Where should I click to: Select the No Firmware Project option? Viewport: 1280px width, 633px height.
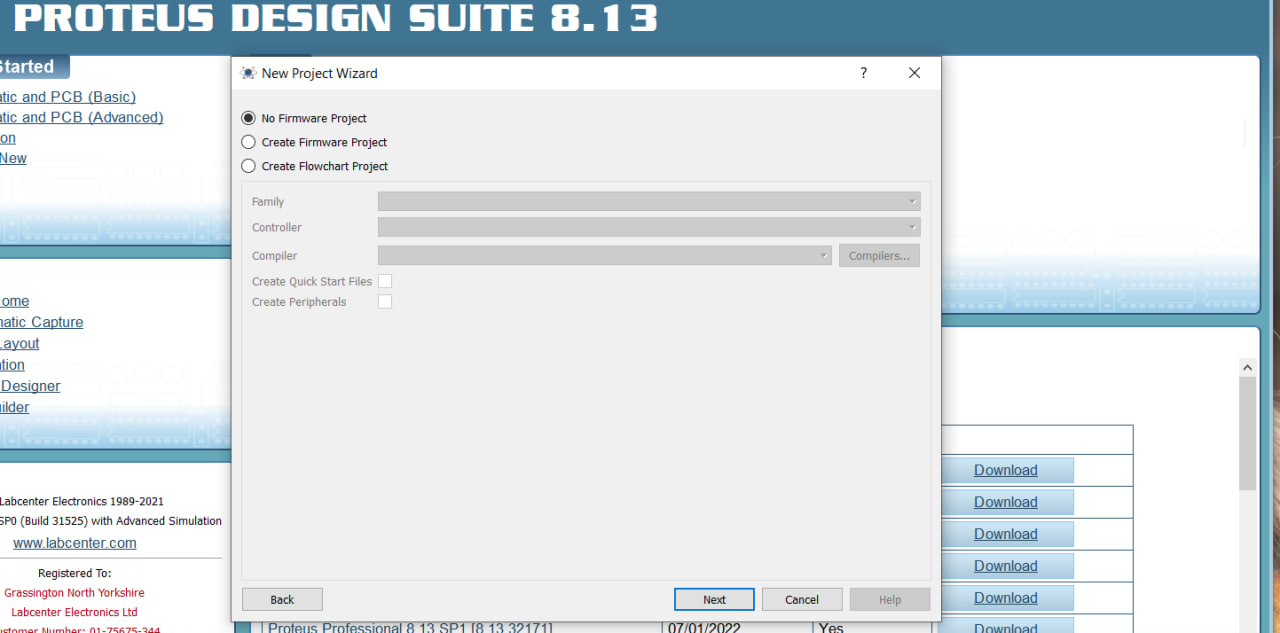coord(249,118)
